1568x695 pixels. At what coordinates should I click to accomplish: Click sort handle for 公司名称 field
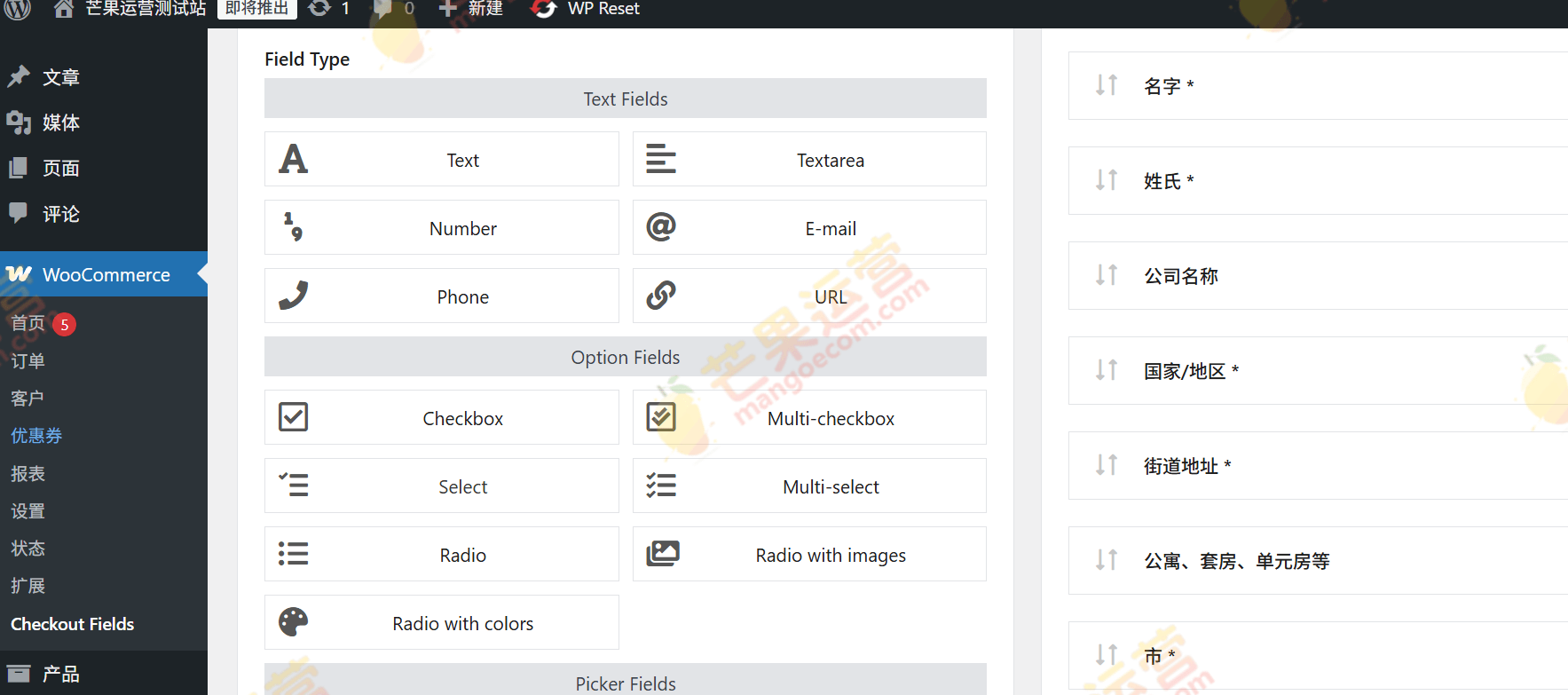1107,274
